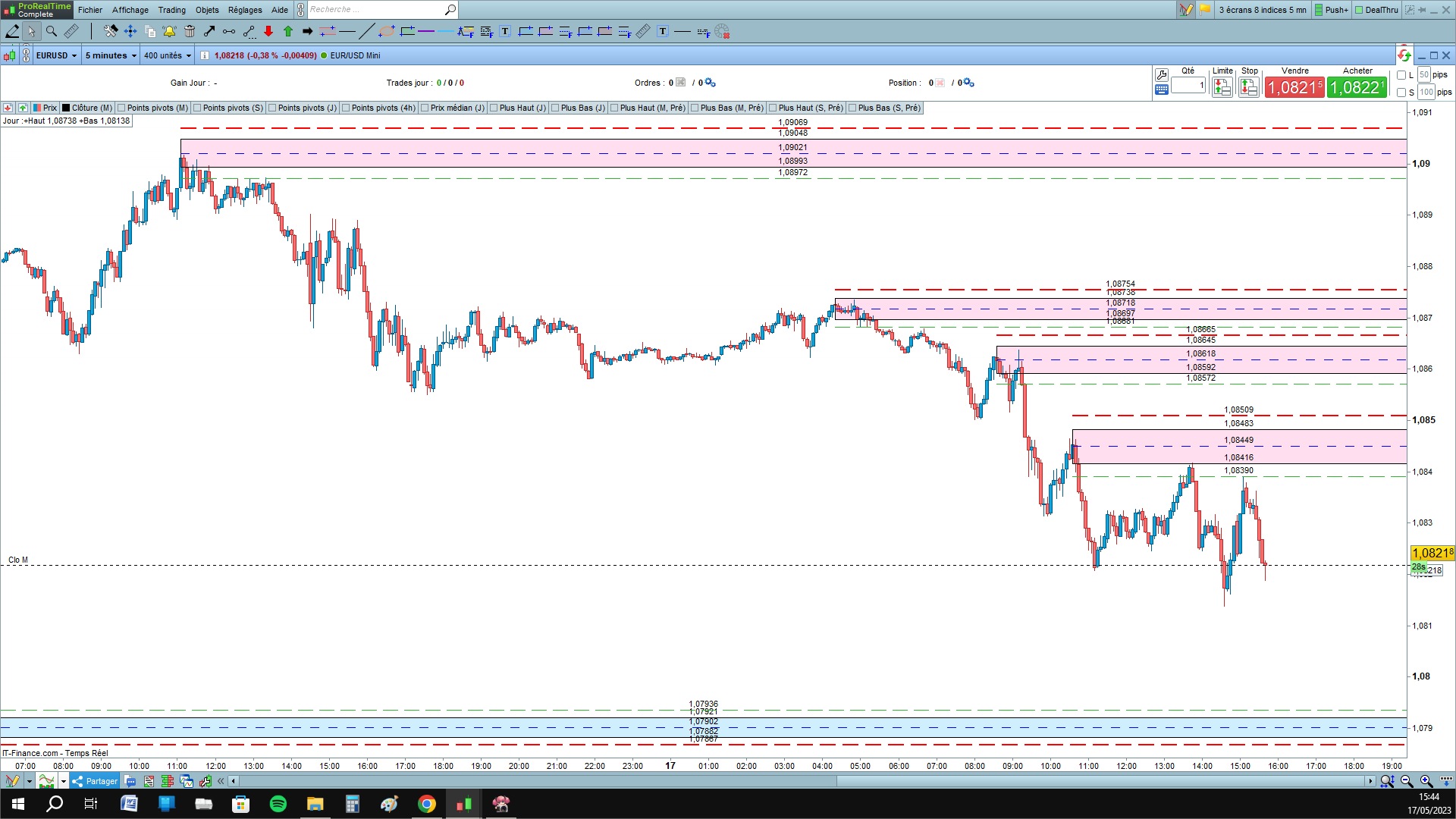Click the alert bell icon

click(x=169, y=31)
